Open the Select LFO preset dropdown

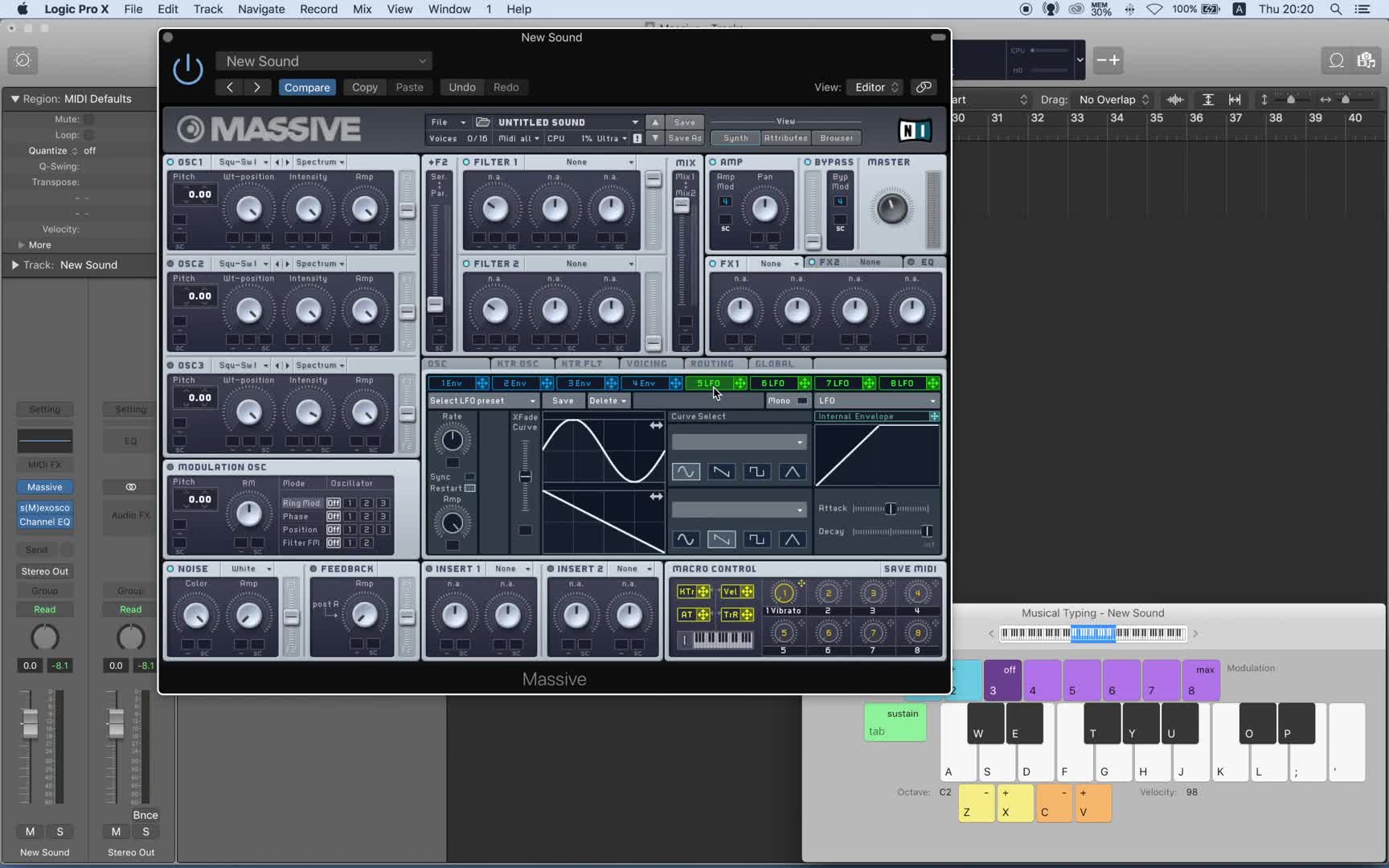click(482, 400)
